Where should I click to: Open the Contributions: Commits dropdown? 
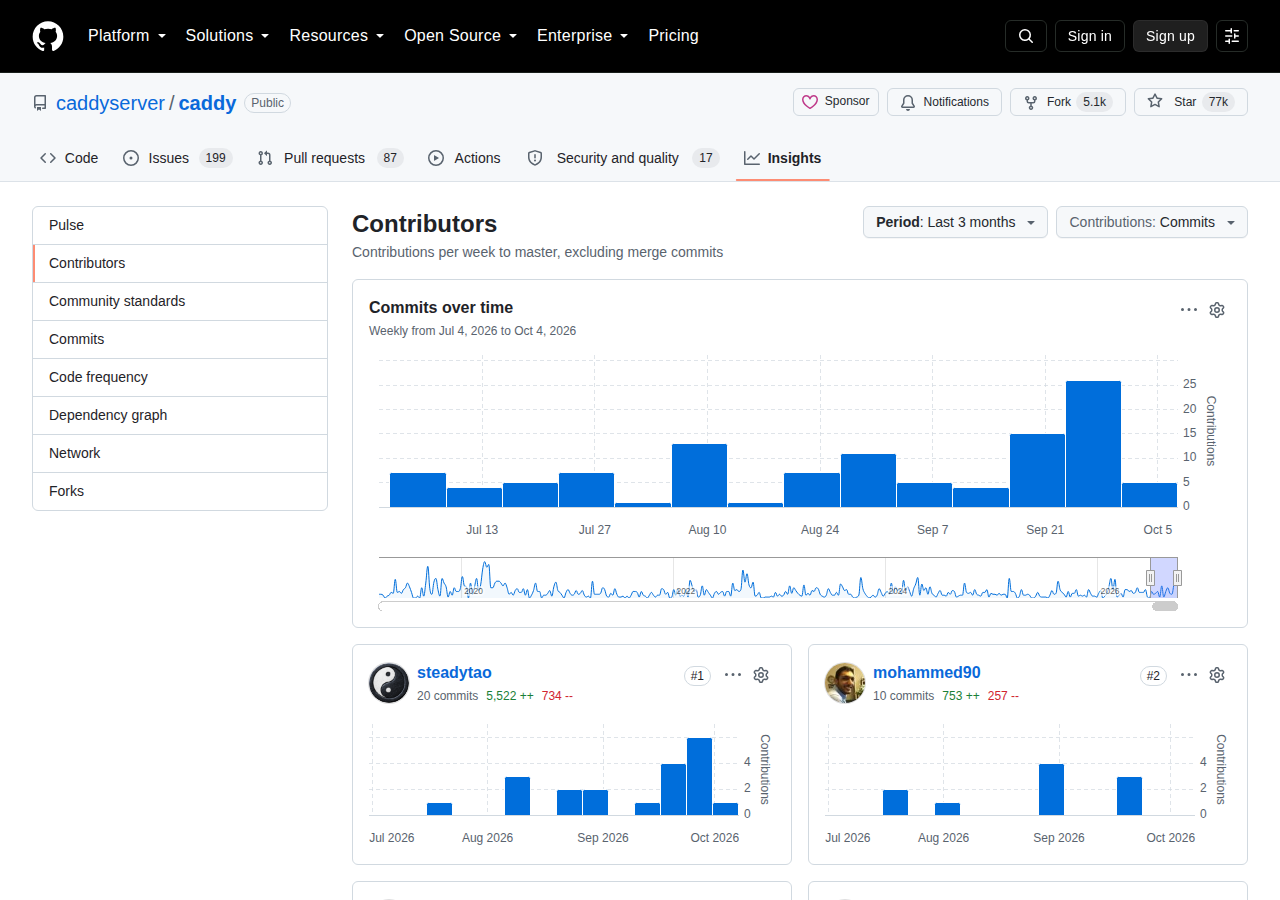[1152, 222]
